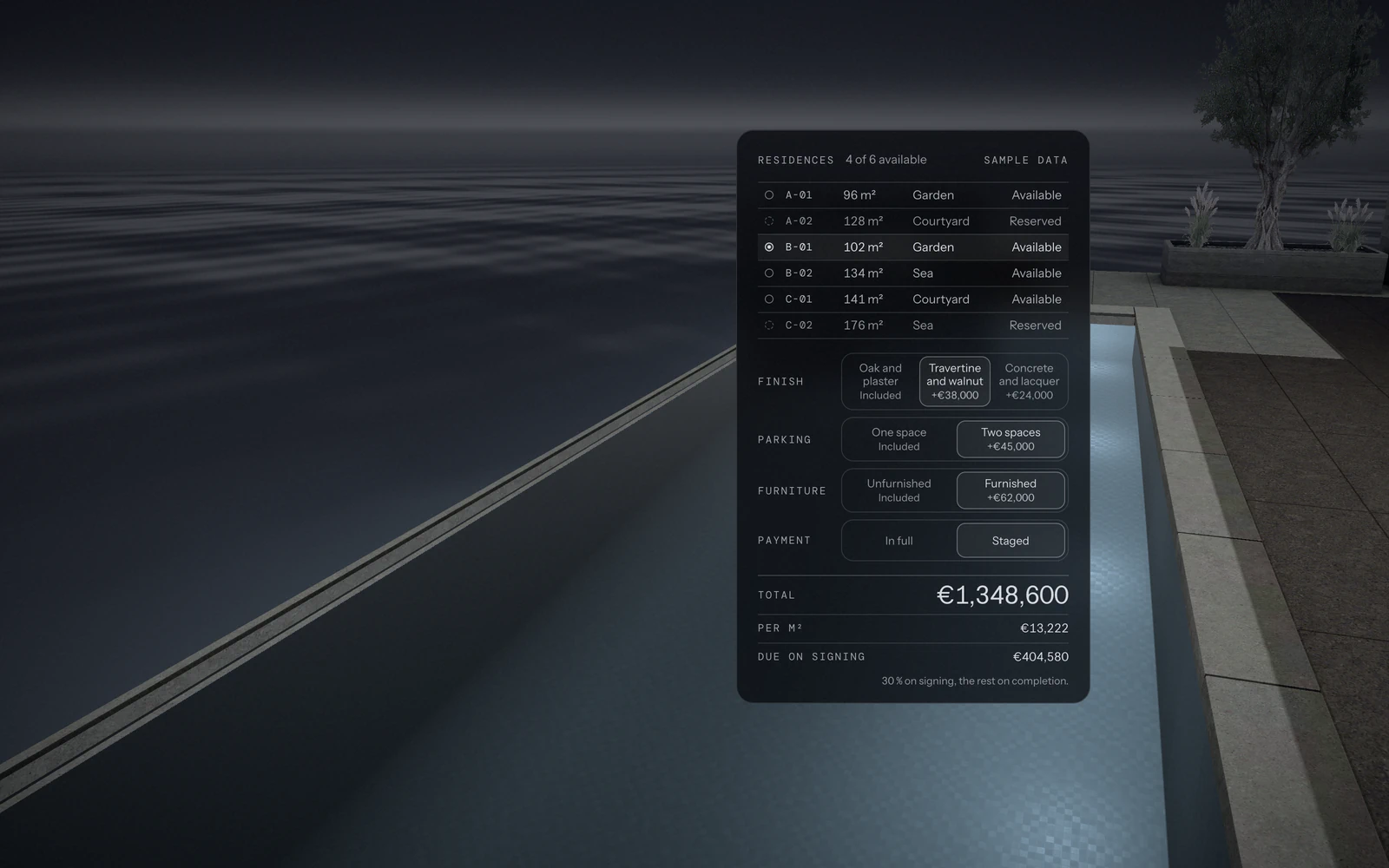Click the DUE ON SIGNING label
The height and width of the screenshot is (868, 1389).
click(812, 657)
